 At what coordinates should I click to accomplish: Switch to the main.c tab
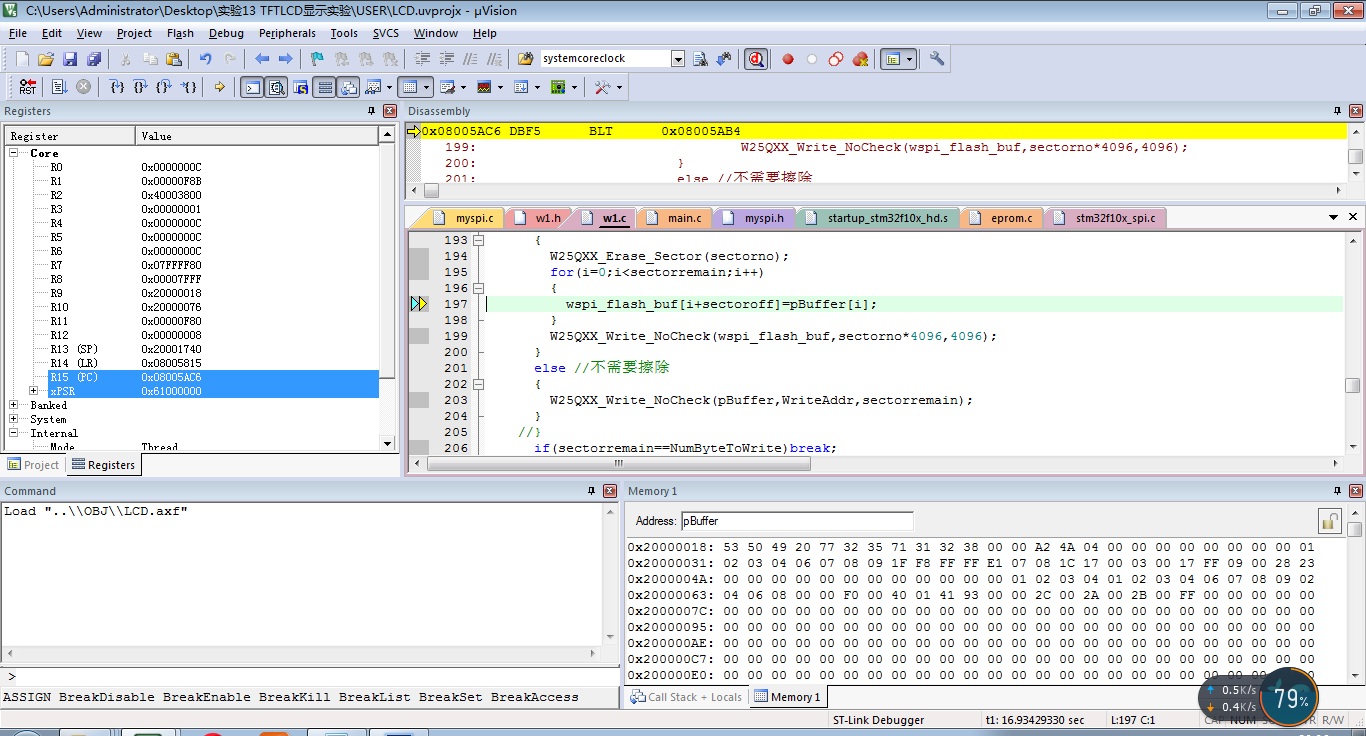click(x=684, y=218)
